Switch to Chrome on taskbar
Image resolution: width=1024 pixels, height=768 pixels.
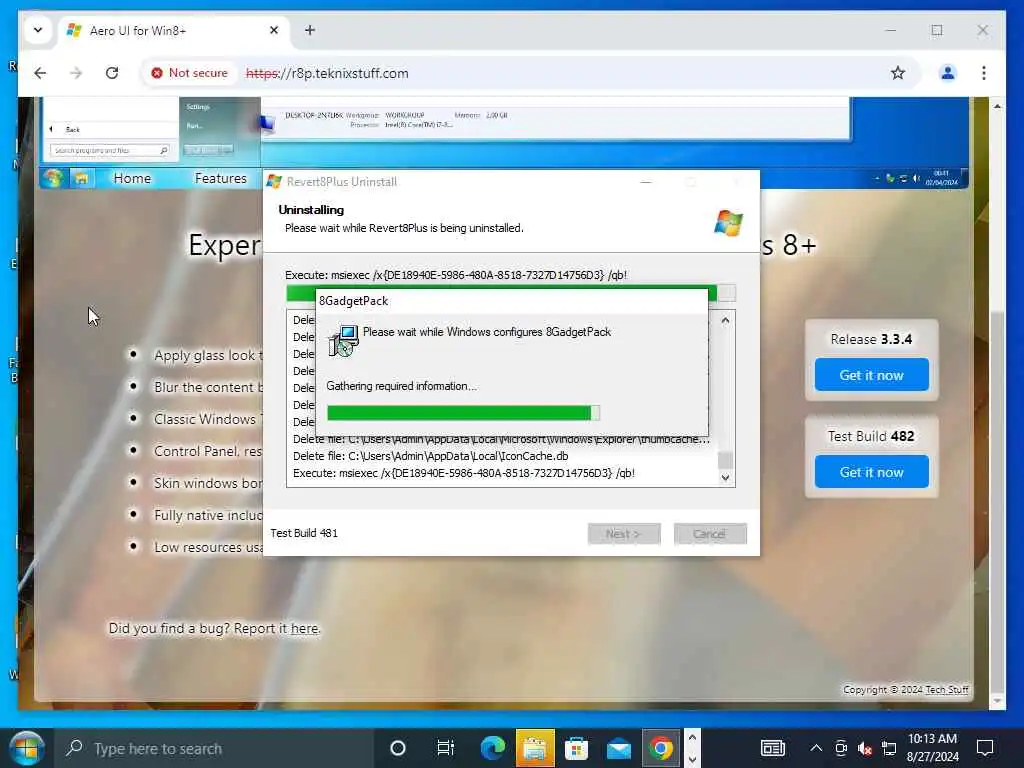coord(660,748)
